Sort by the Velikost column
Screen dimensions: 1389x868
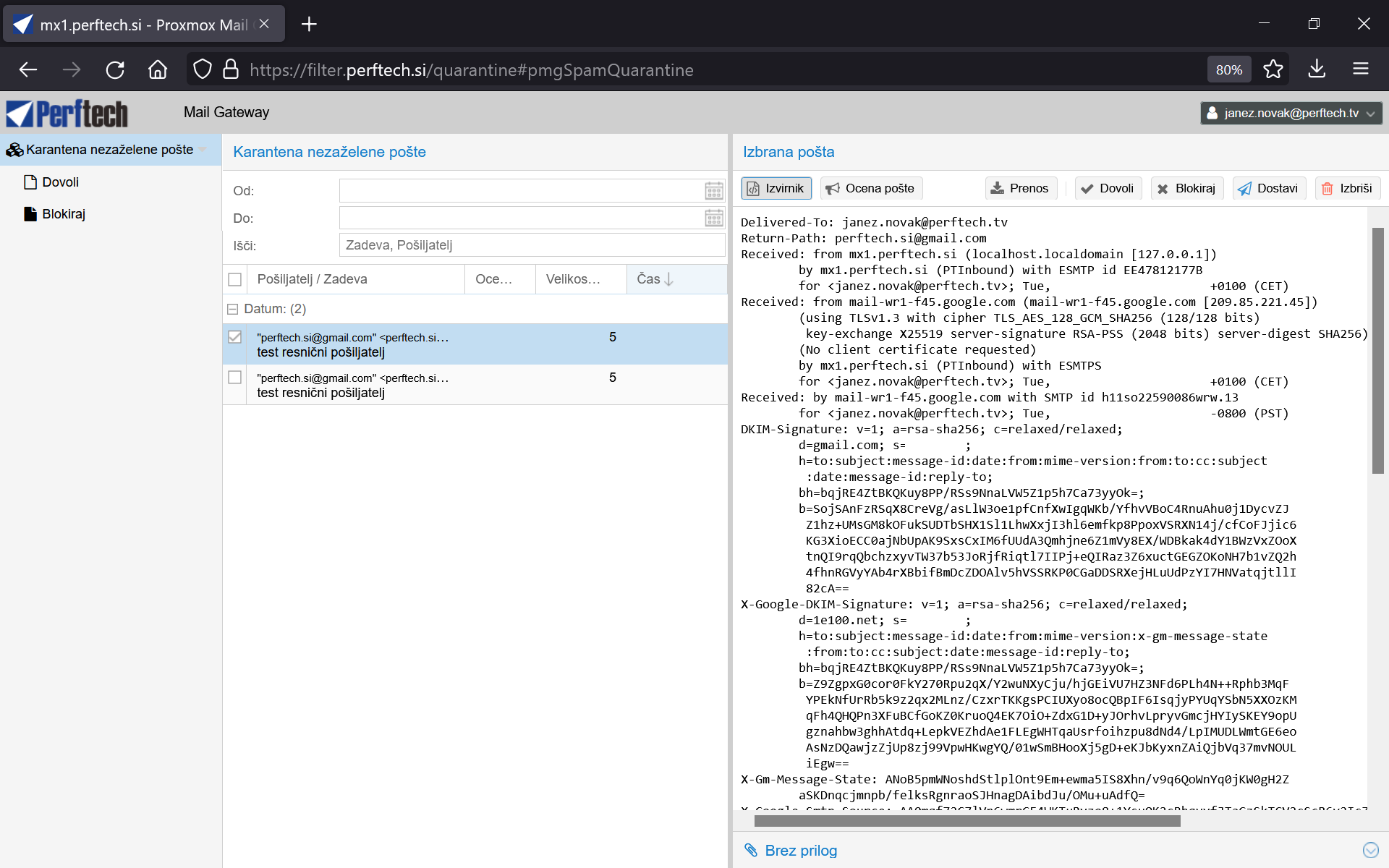[581, 279]
